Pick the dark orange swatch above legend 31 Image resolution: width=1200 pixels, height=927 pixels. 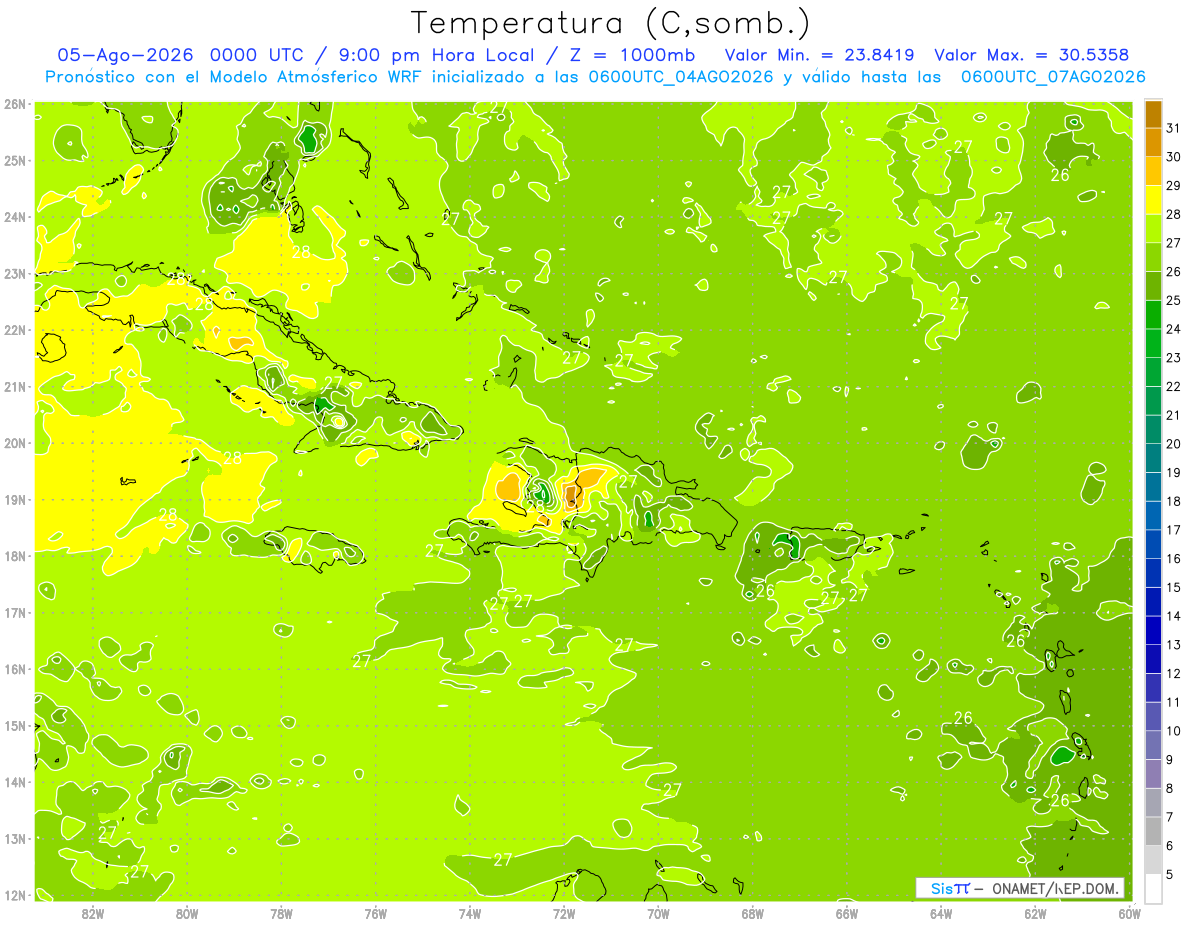point(1153,113)
